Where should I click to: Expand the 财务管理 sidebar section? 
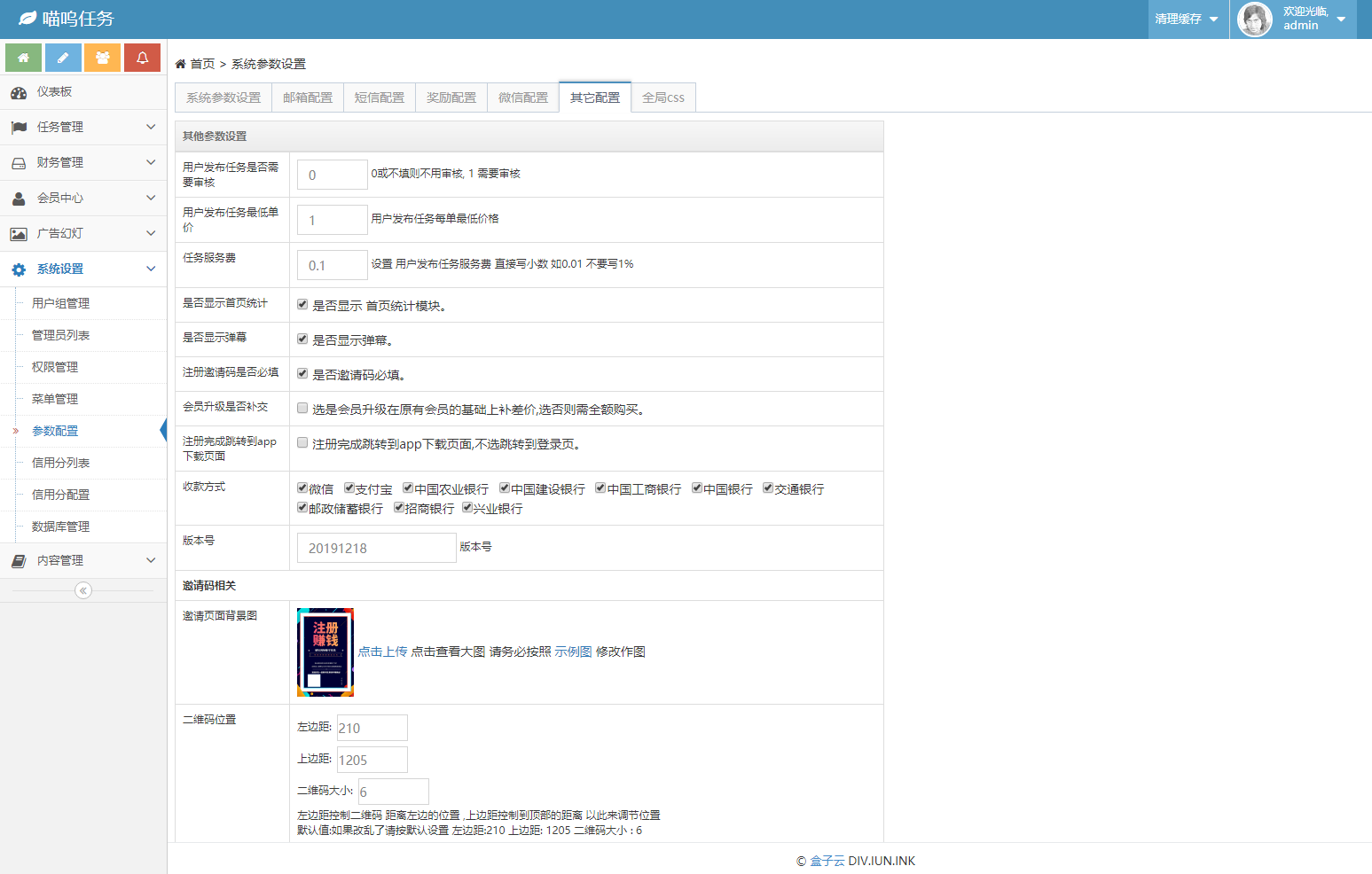click(83, 163)
